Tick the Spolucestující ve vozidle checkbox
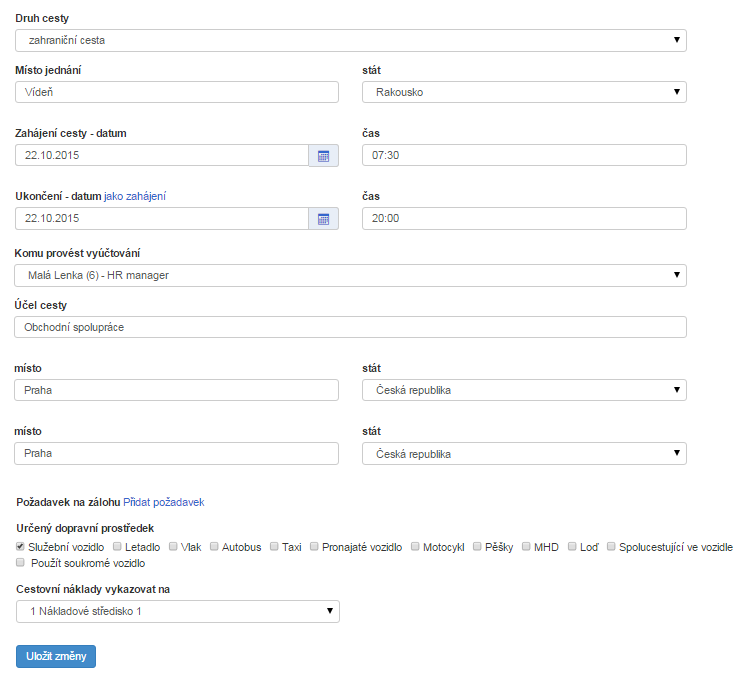This screenshot has height=685, width=744. point(611,547)
